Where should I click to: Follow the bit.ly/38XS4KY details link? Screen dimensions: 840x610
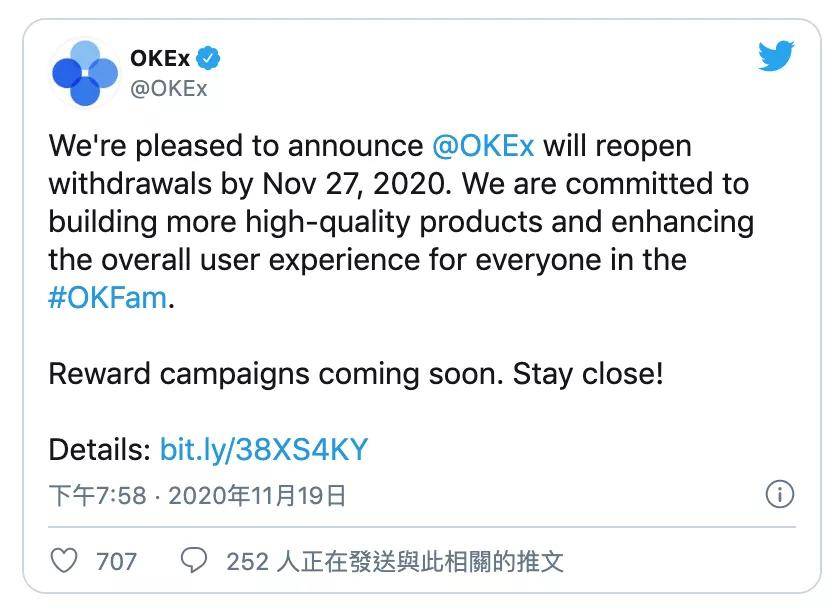pyautogui.click(x=266, y=449)
